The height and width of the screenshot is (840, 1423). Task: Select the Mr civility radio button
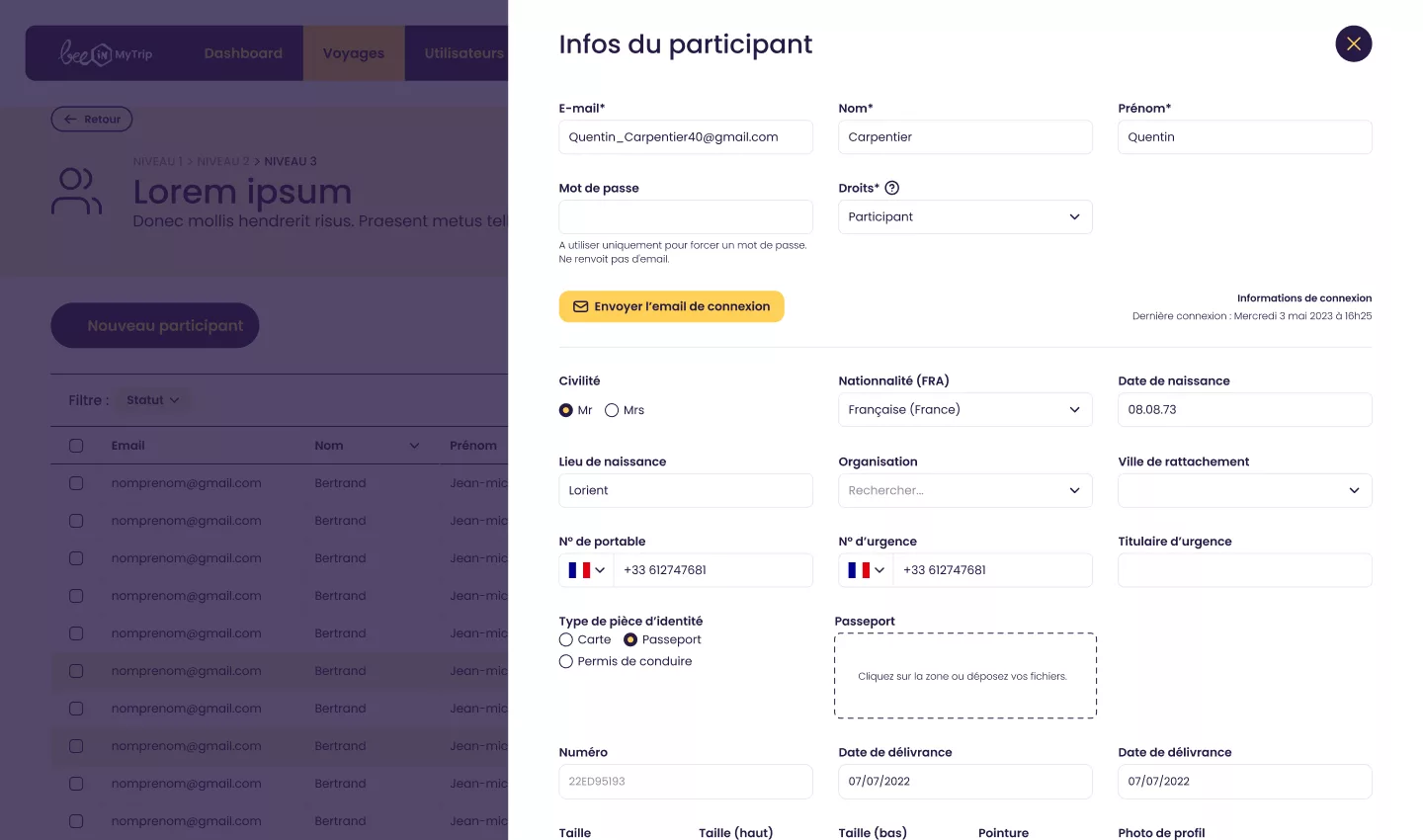(x=566, y=410)
